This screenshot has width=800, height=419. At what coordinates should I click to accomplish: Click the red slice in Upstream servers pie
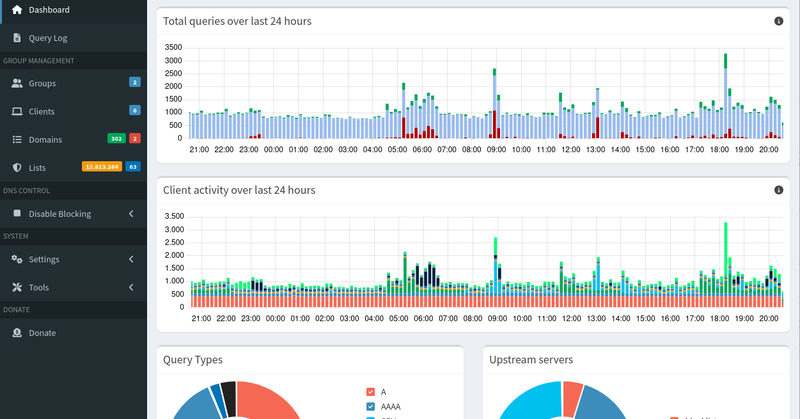572,396
